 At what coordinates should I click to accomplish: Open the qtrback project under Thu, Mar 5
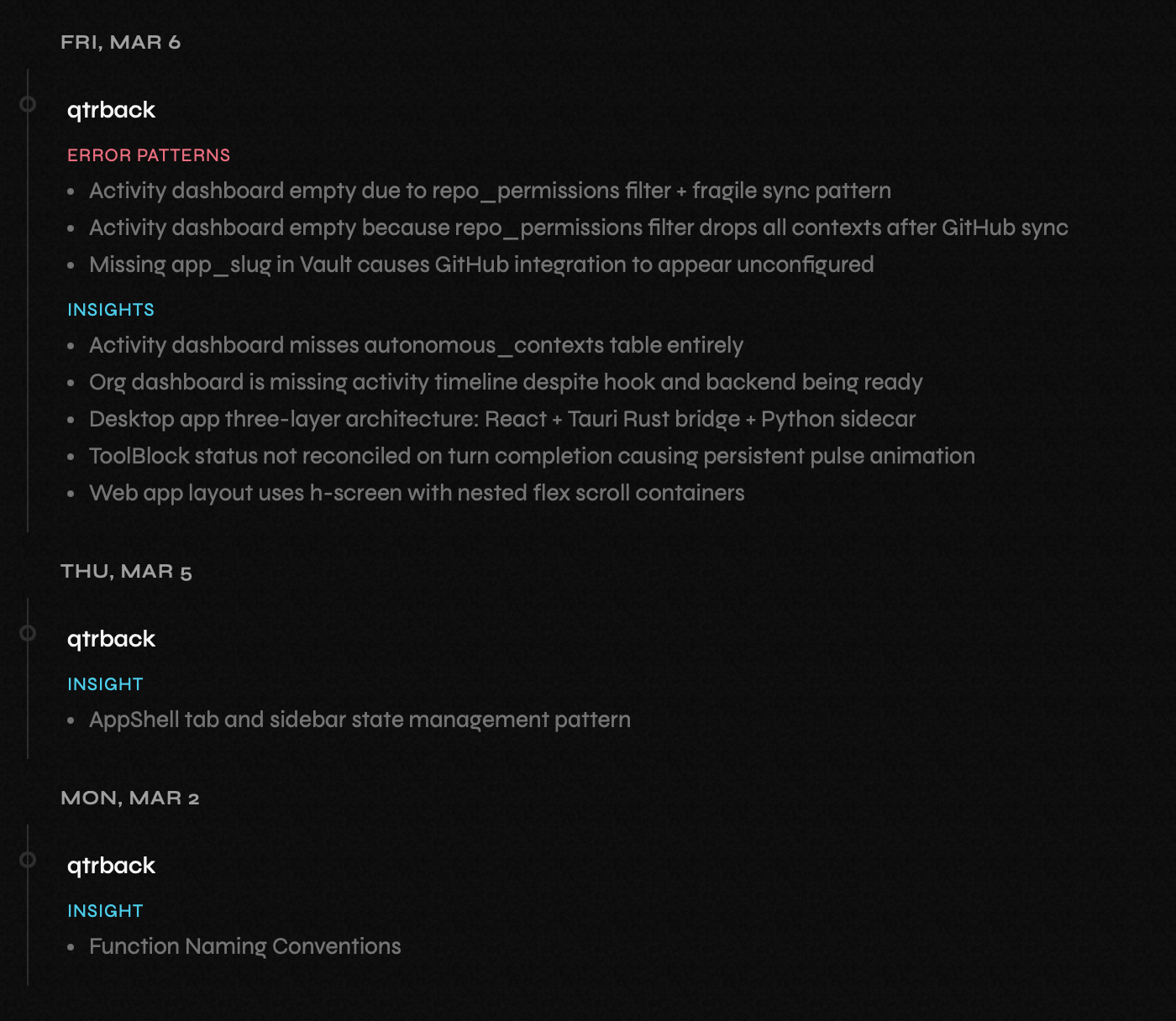pyautogui.click(x=111, y=639)
